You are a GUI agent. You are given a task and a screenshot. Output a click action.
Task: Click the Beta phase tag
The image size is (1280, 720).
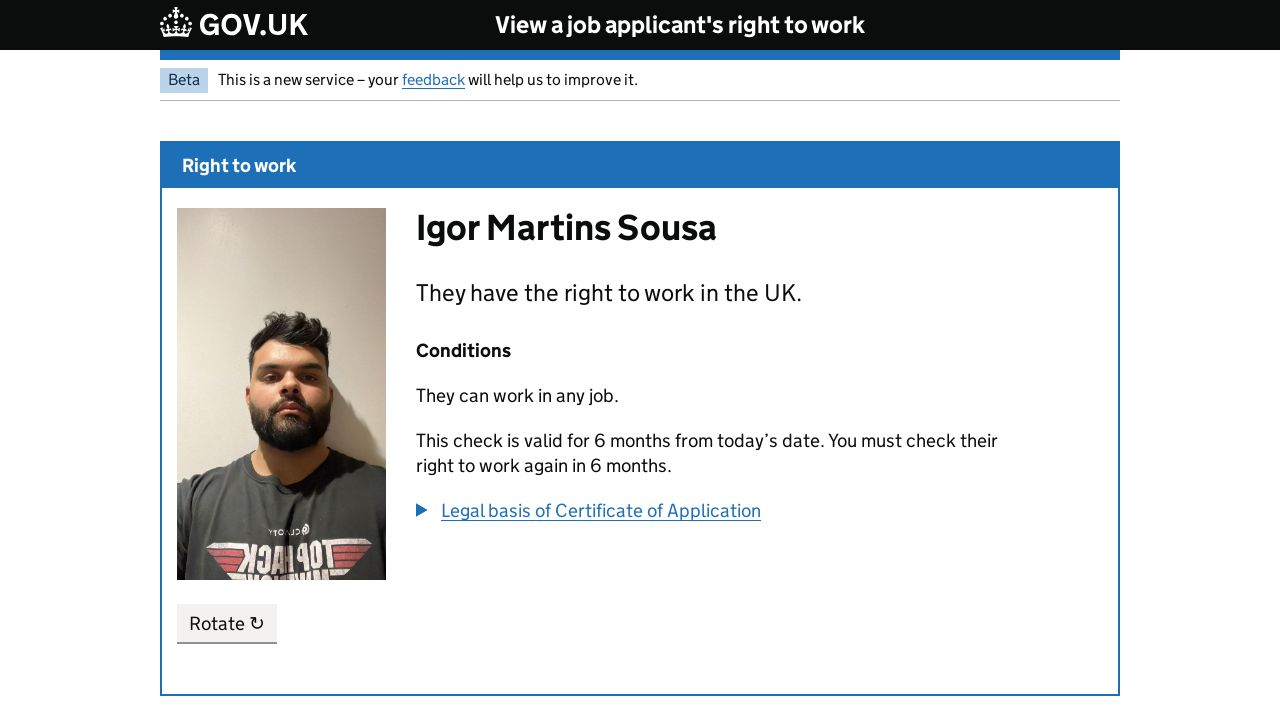tap(184, 80)
